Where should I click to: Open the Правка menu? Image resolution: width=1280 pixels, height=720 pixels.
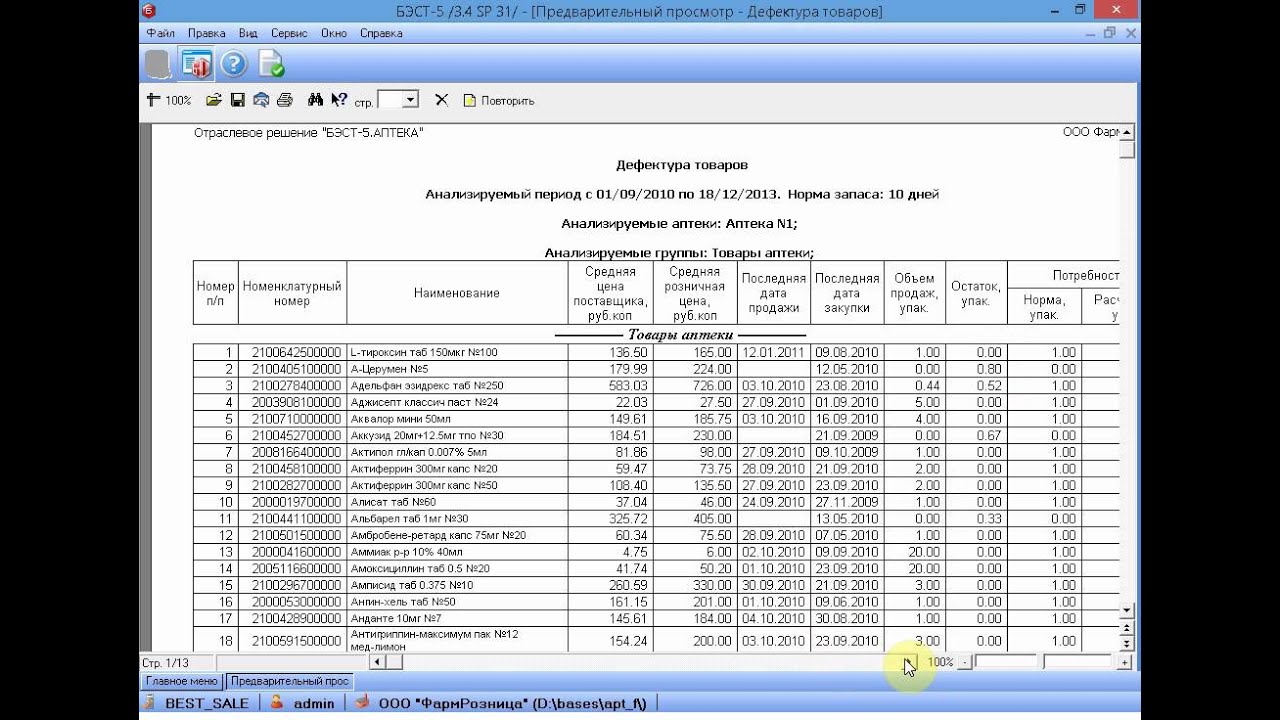206,33
